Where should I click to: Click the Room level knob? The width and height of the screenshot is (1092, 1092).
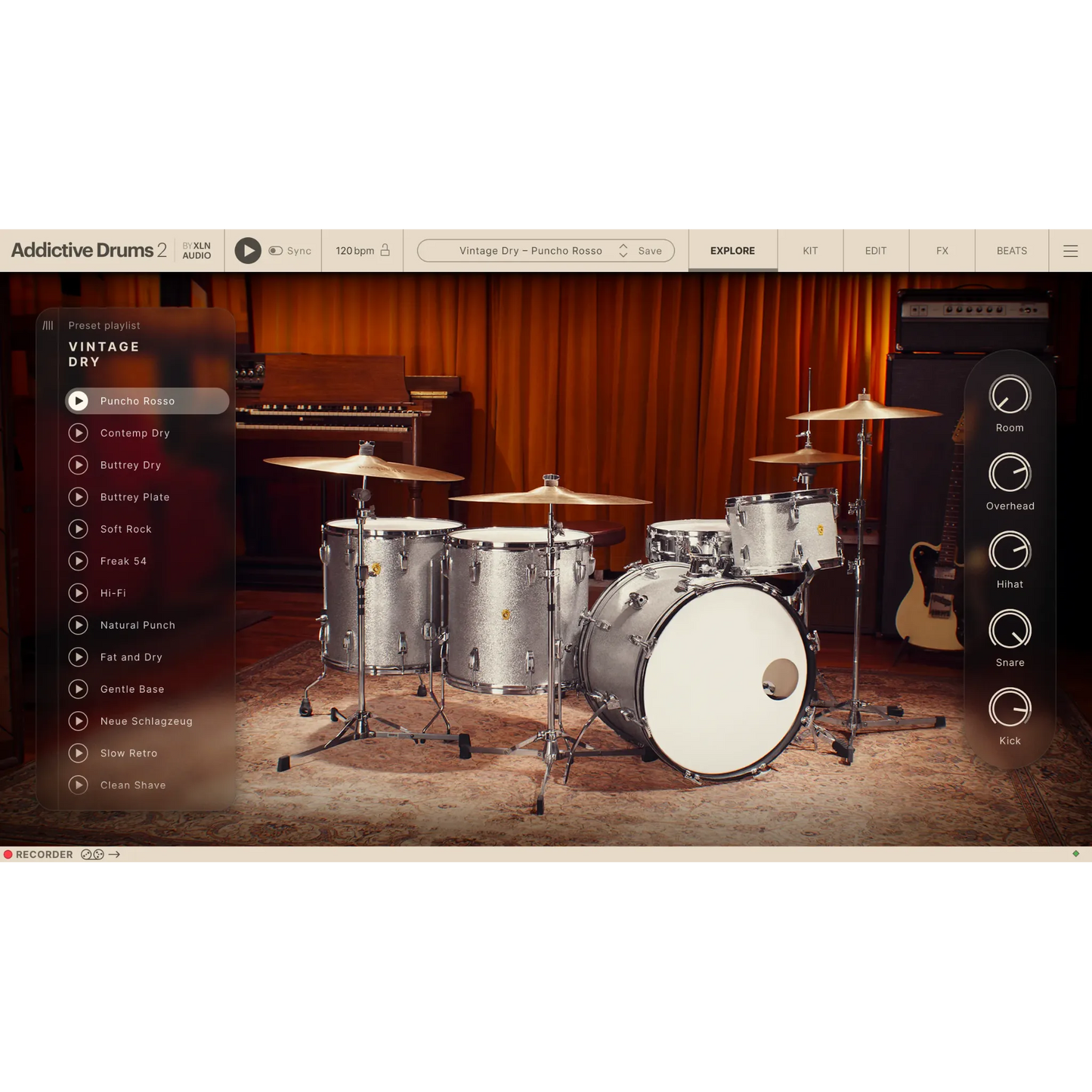click(1010, 396)
